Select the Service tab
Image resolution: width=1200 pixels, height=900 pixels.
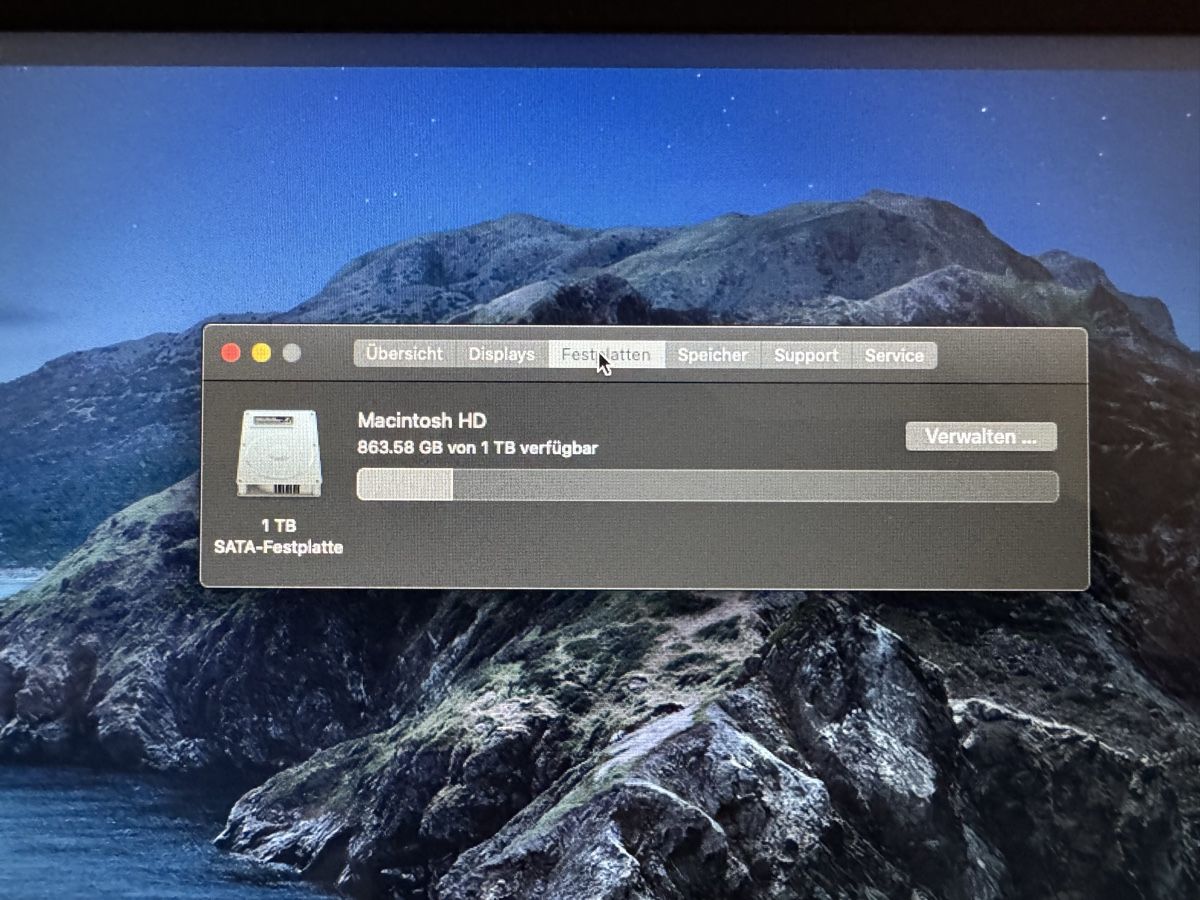click(x=894, y=355)
